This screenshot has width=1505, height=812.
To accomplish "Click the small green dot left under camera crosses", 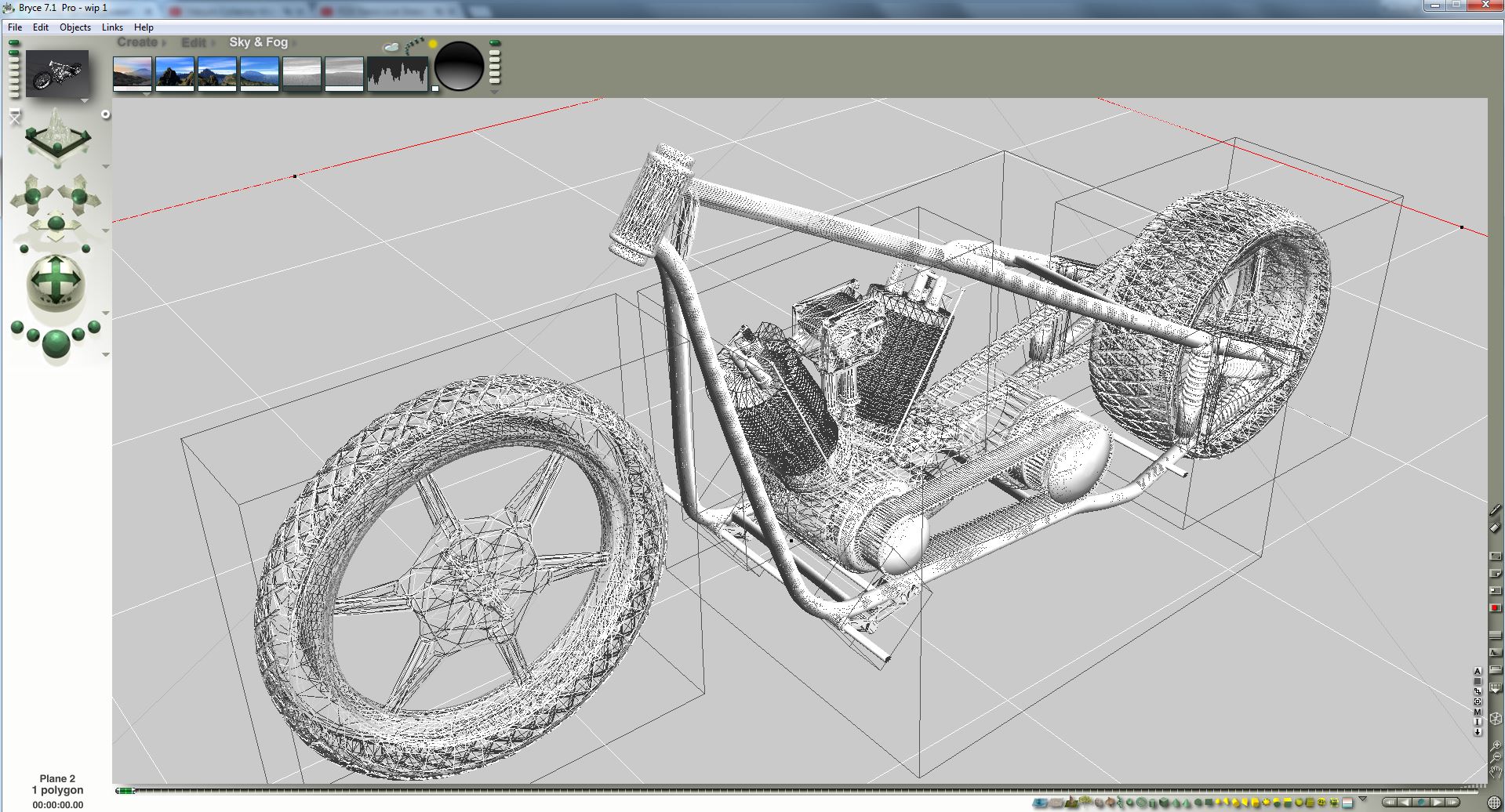I will [x=24, y=248].
